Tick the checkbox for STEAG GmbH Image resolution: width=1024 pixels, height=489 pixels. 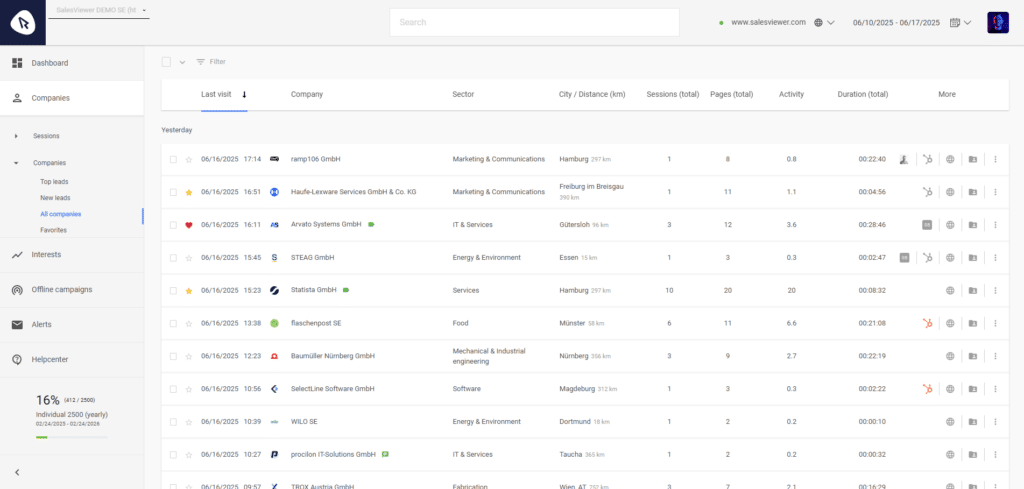tap(173, 257)
